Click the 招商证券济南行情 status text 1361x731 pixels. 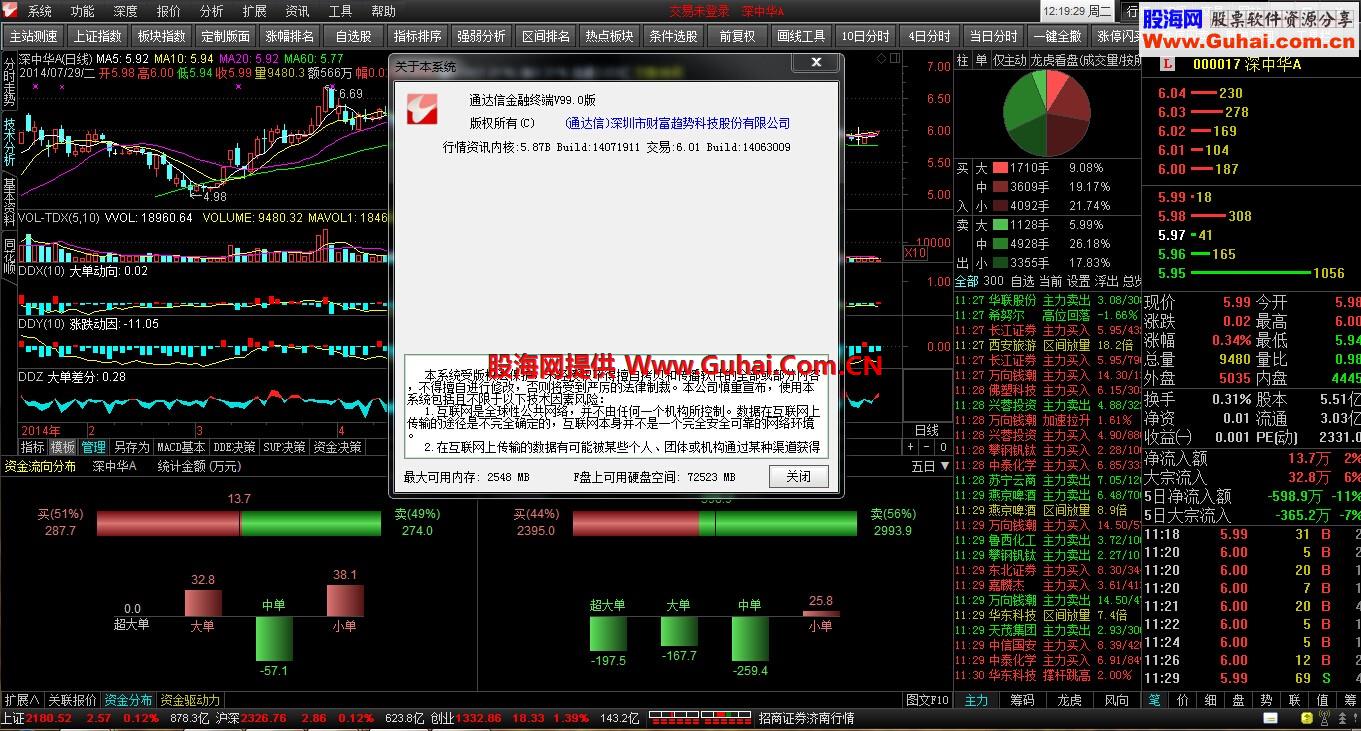point(806,718)
